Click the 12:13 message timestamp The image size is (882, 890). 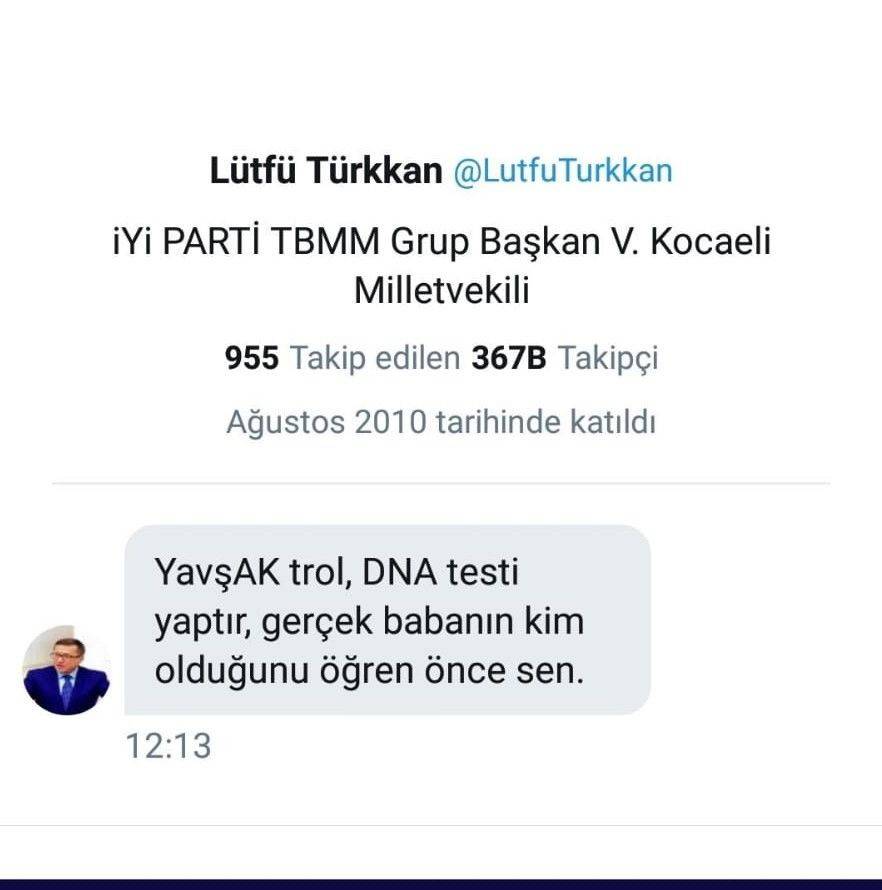click(168, 746)
